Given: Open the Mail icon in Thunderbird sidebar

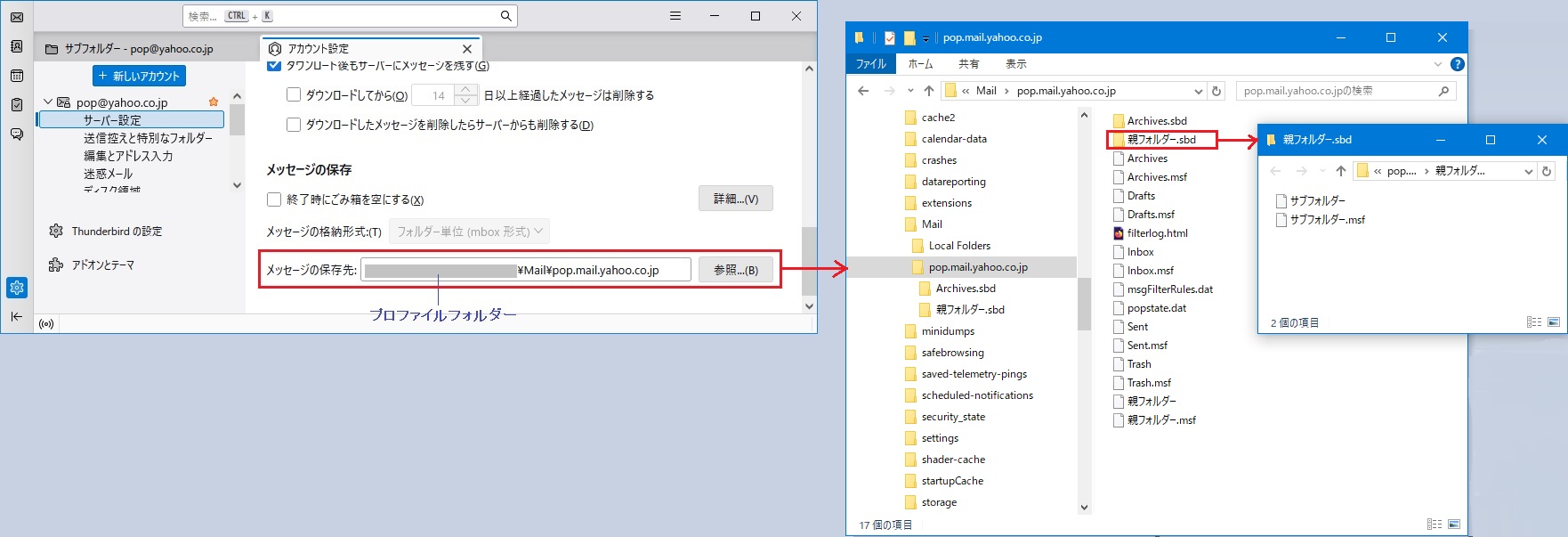Looking at the screenshot, I should tap(16, 17).
